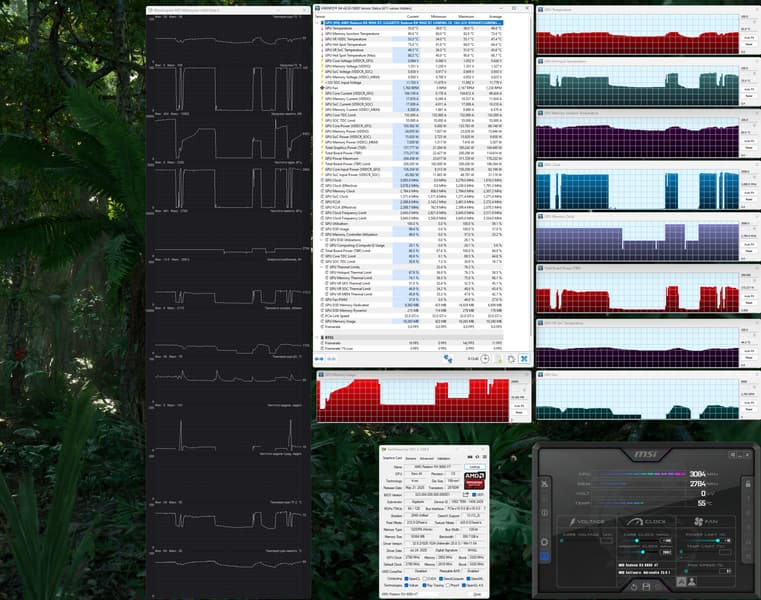
Task: Collapse GPU D3D Utilizations group in HWiNFO
Action: point(322,240)
